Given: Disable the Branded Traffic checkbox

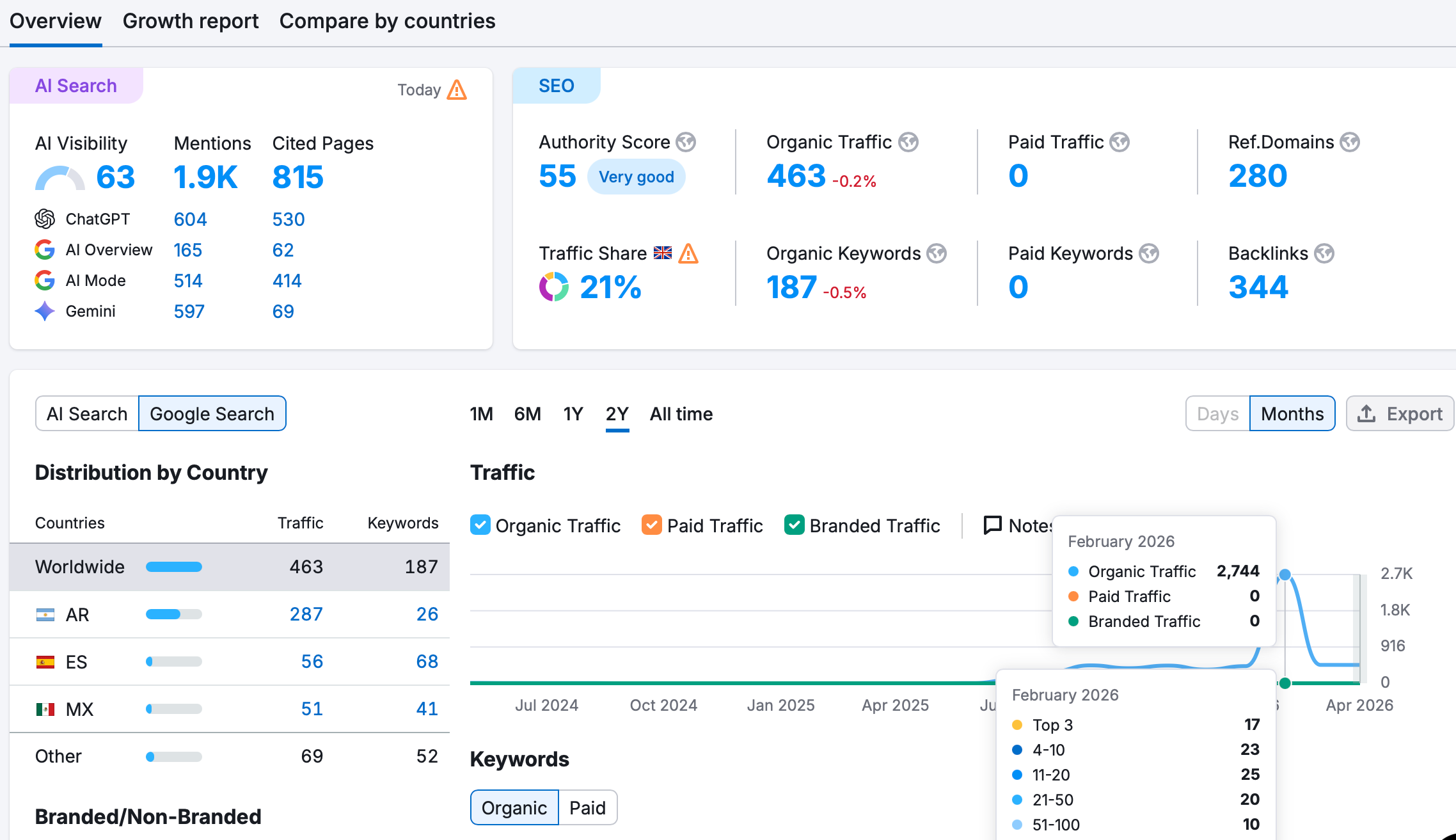Looking at the screenshot, I should point(794,525).
